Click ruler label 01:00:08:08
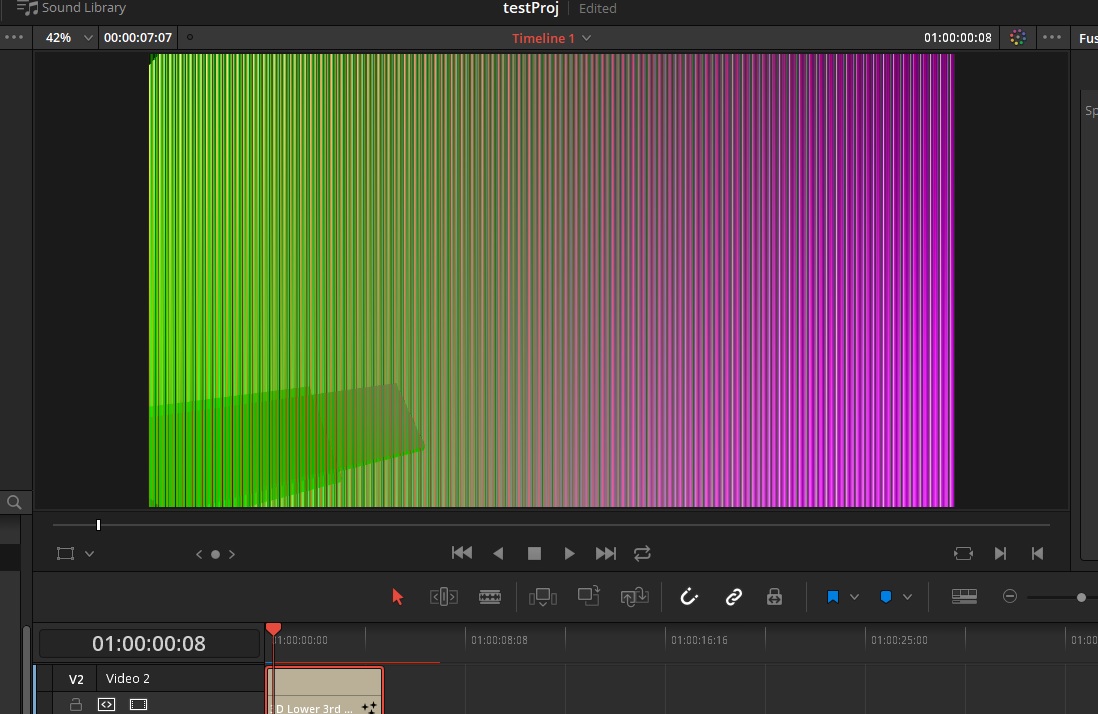1098x714 pixels. [499, 640]
